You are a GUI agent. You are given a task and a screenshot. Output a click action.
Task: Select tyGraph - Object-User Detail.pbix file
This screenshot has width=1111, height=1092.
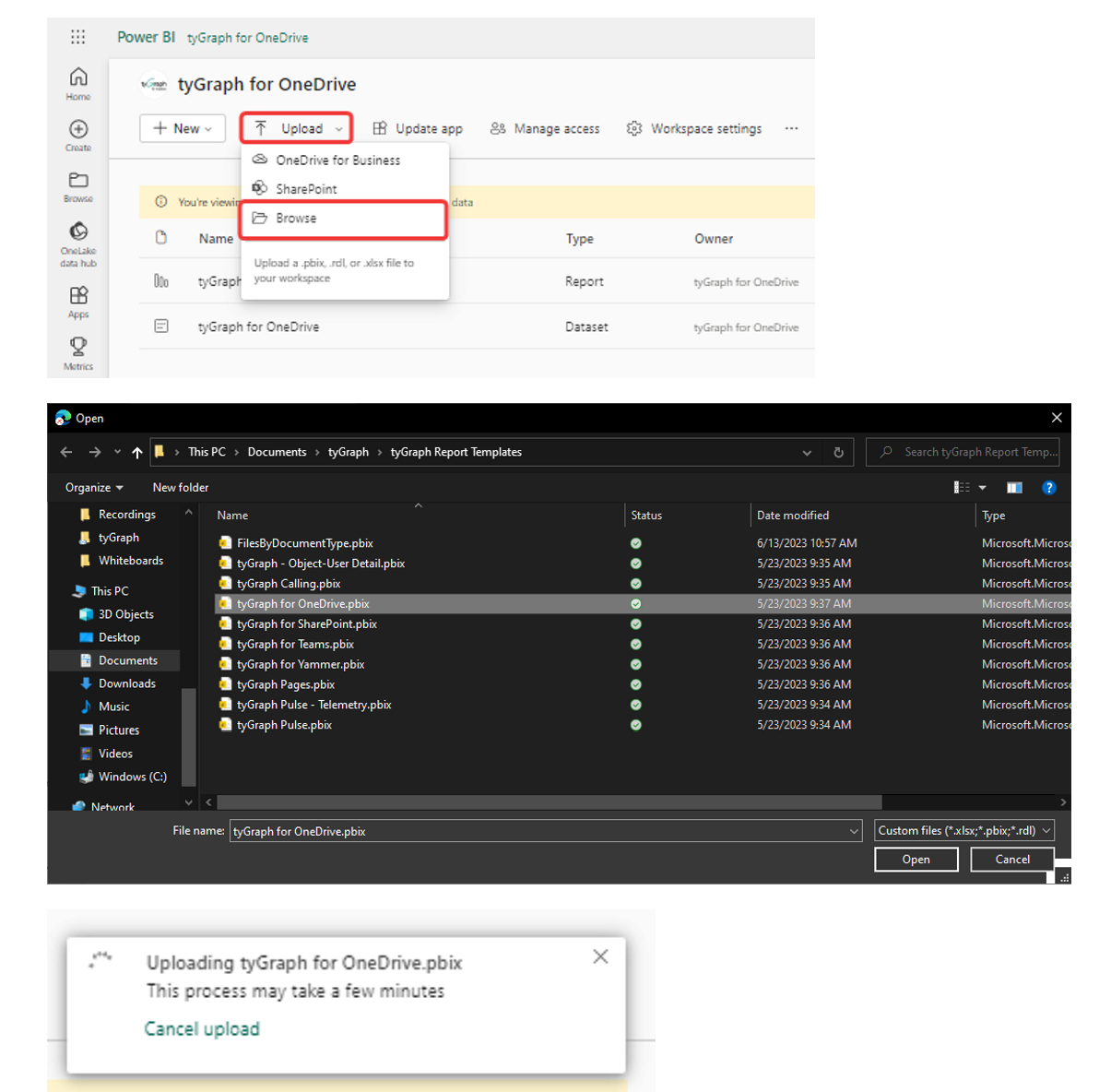320,564
